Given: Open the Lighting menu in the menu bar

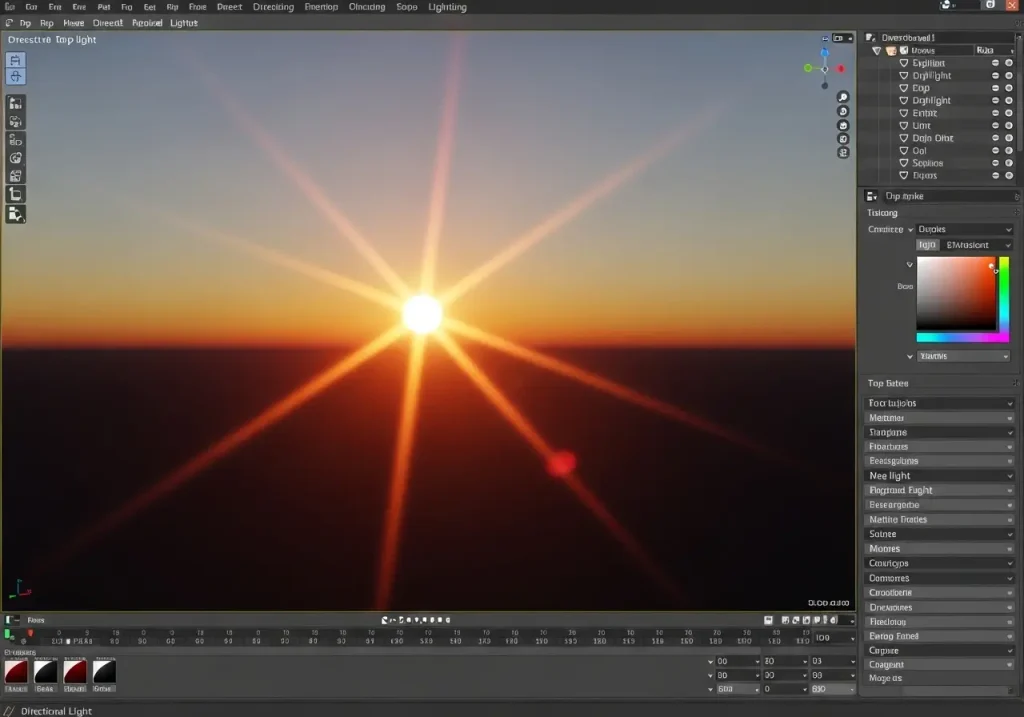Looking at the screenshot, I should tap(446, 7).
